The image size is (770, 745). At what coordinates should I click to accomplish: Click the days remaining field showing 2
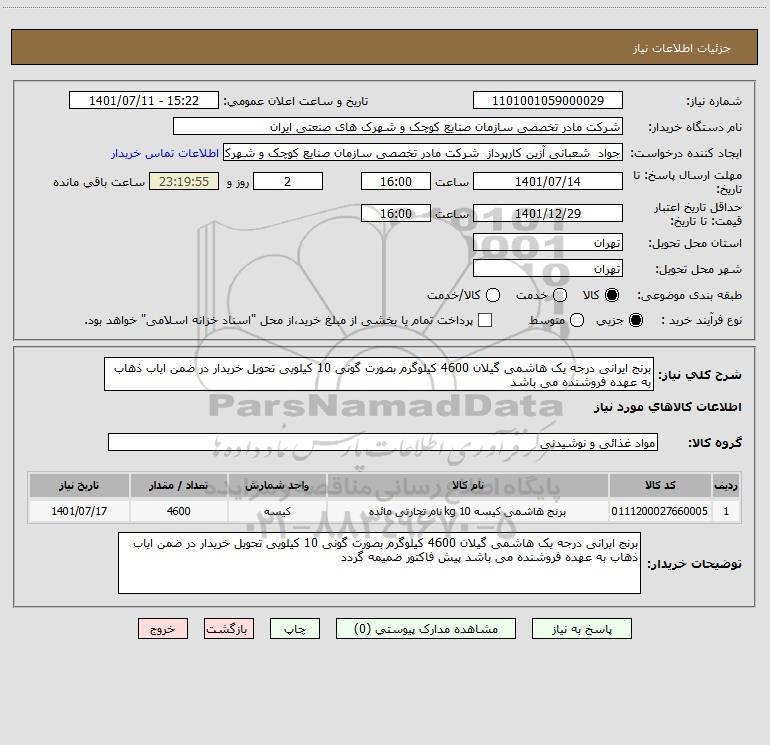[288, 181]
